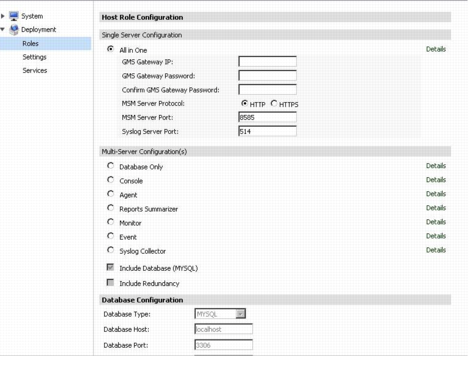Screen dimensions: 475x374
Task: Click the Multi-Server Configuration(s) heading
Action: [144, 152]
